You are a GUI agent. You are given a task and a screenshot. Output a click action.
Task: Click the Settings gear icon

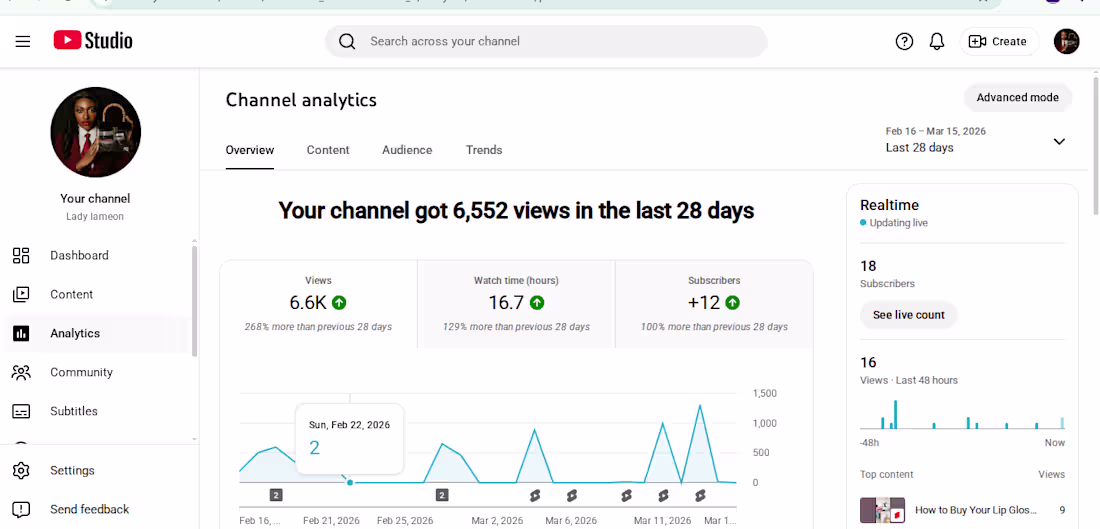pyautogui.click(x=21, y=470)
